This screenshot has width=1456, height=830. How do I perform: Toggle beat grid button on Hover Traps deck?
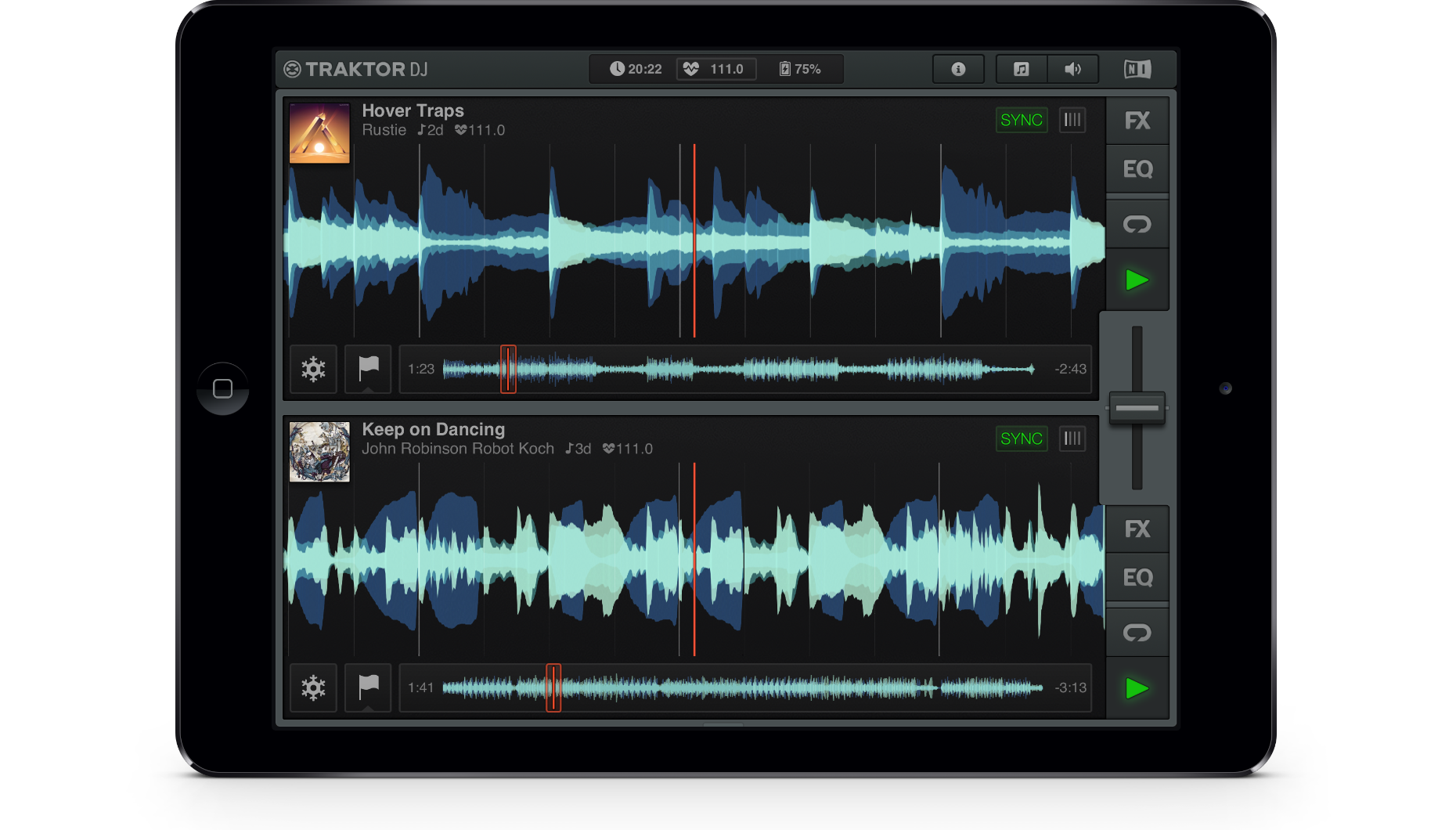click(x=1072, y=120)
